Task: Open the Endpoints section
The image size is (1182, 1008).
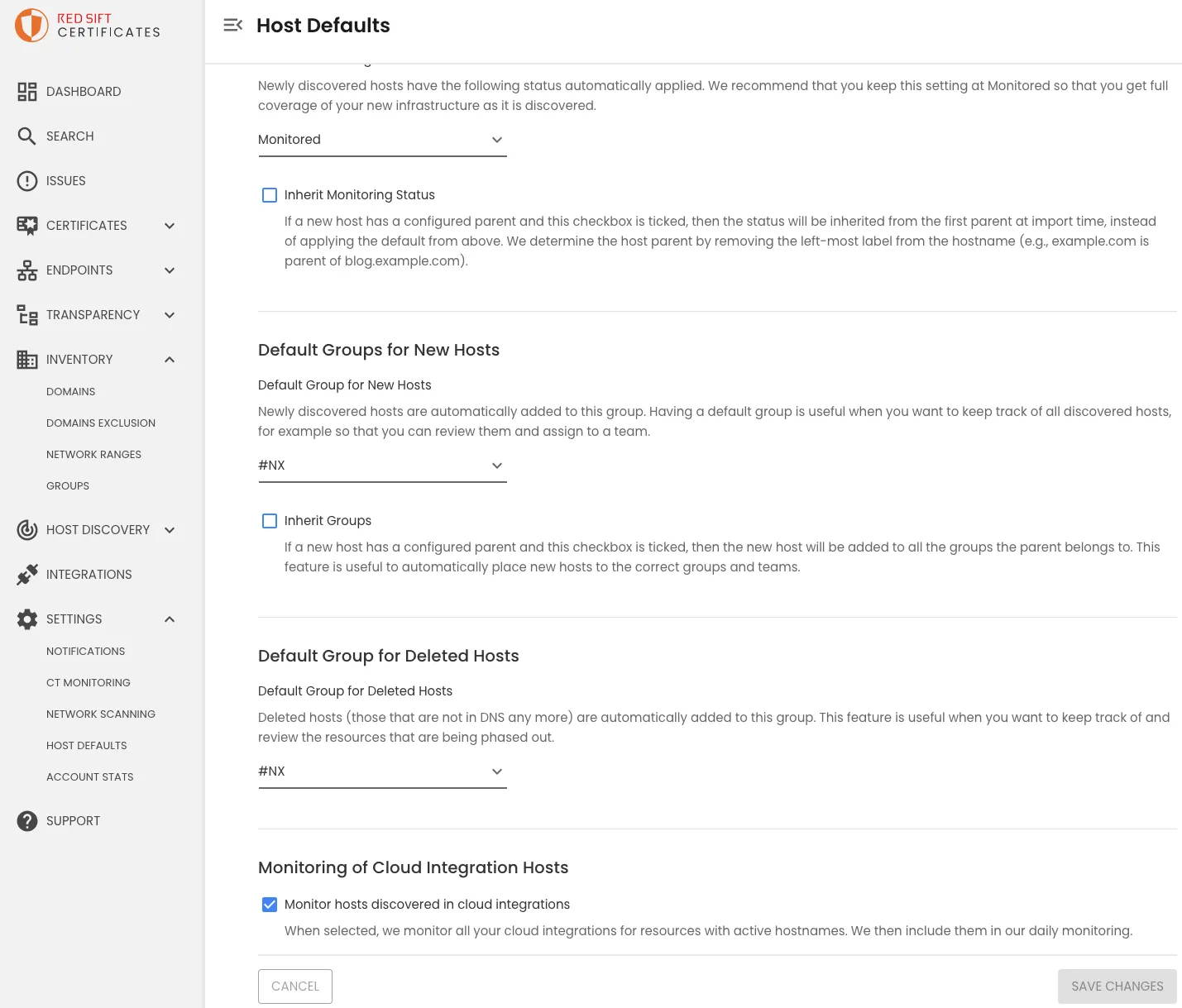Action: click(x=79, y=270)
